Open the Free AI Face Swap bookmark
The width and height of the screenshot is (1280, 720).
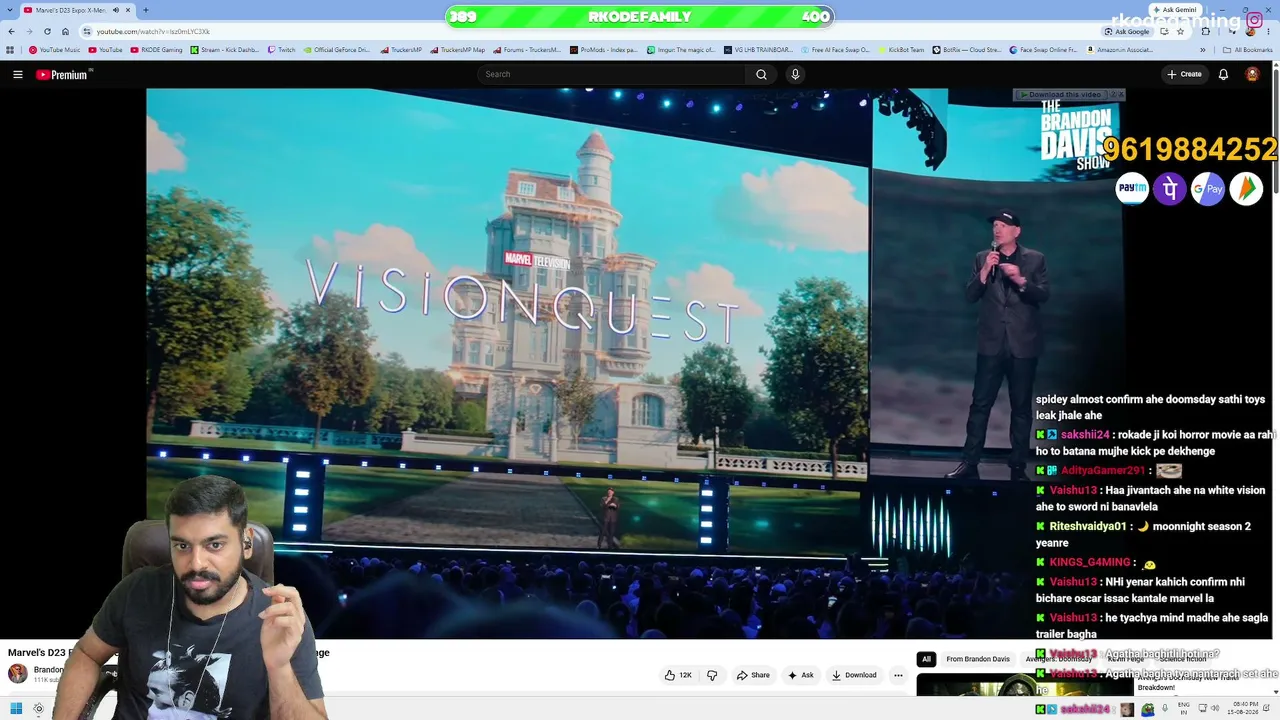click(835, 49)
